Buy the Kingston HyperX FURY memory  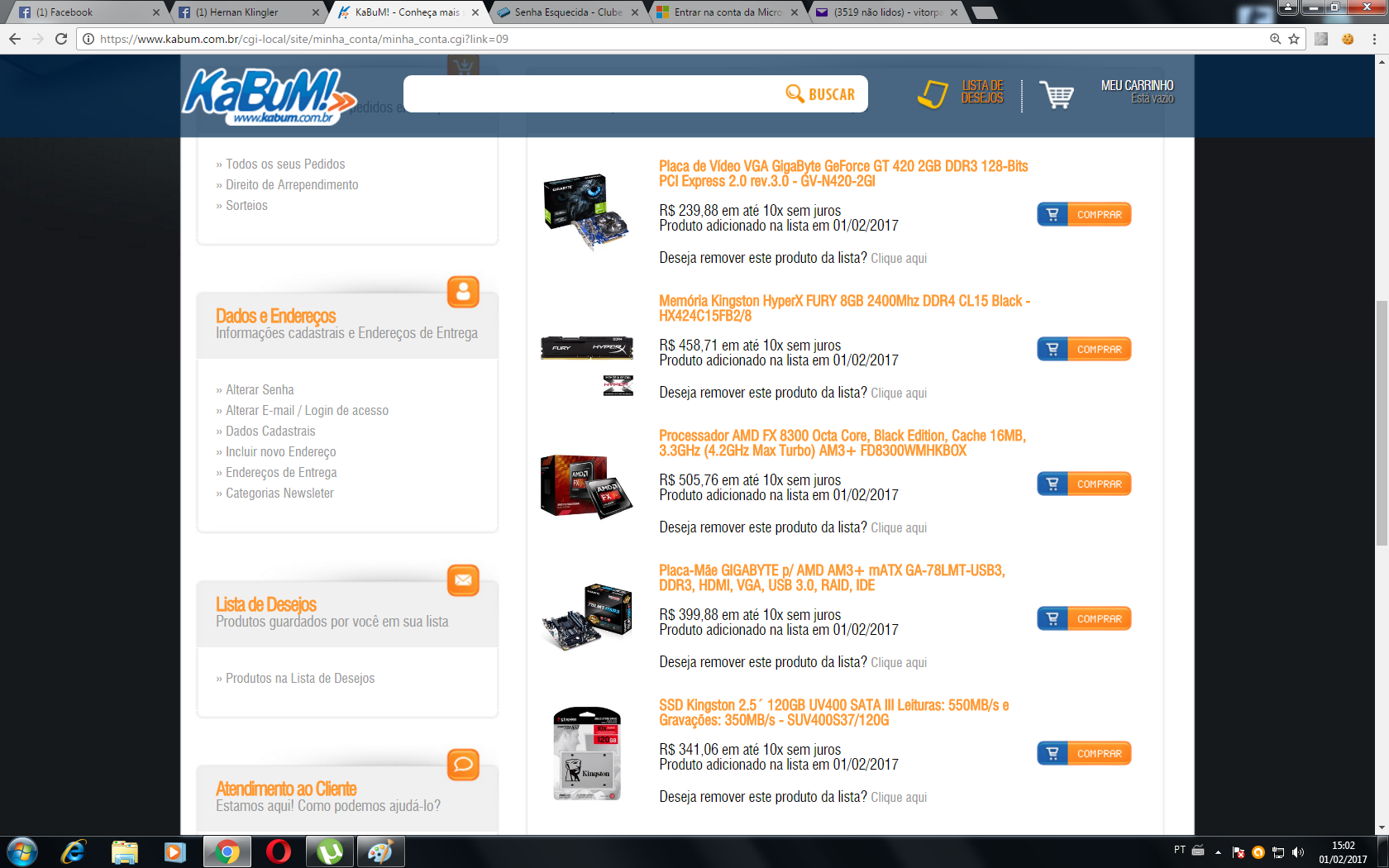click(1084, 349)
